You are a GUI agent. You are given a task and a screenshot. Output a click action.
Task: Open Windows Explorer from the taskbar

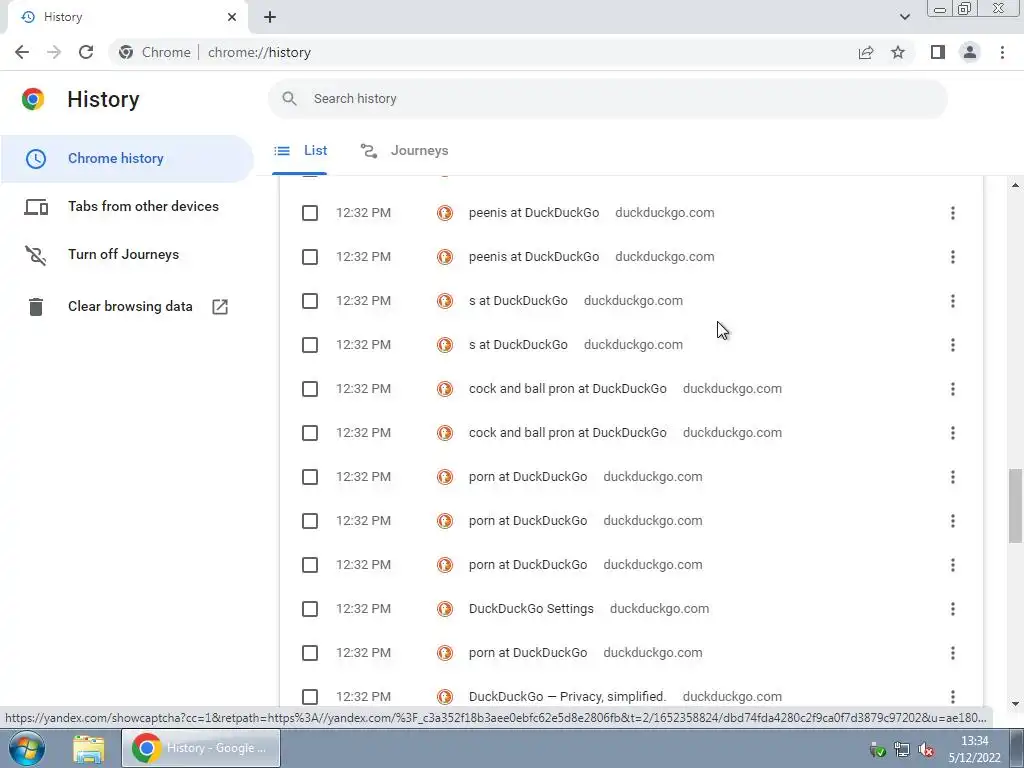tap(88, 748)
